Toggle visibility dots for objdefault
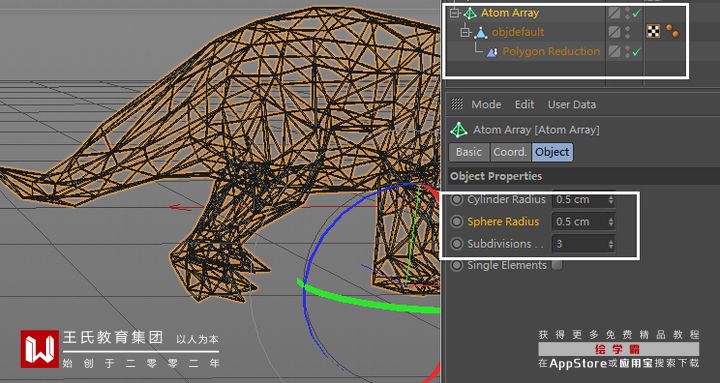Screen dimensions: 720x383 coord(627,32)
